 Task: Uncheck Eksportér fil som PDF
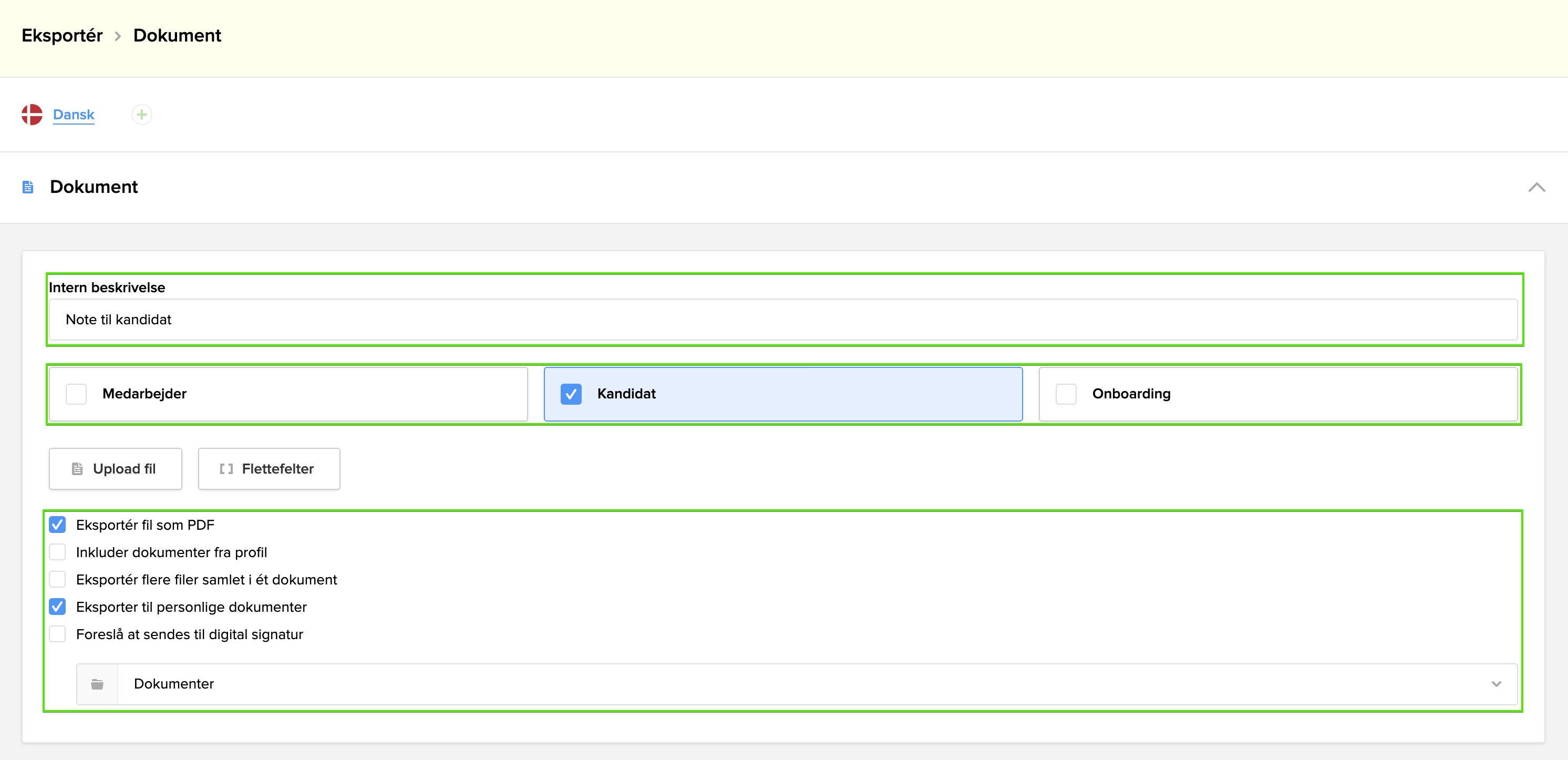pyautogui.click(x=57, y=525)
